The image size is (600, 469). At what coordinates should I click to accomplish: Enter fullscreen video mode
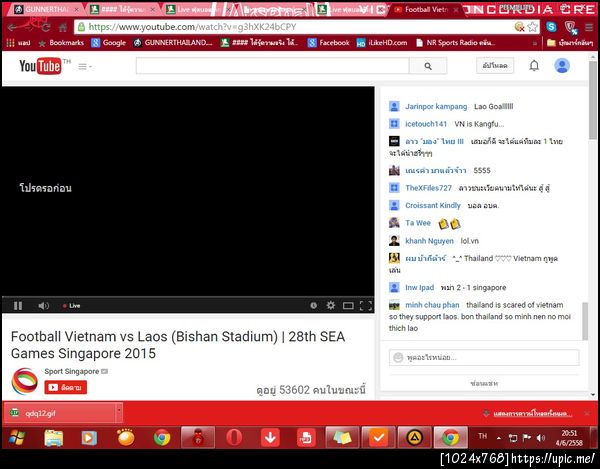click(365, 306)
